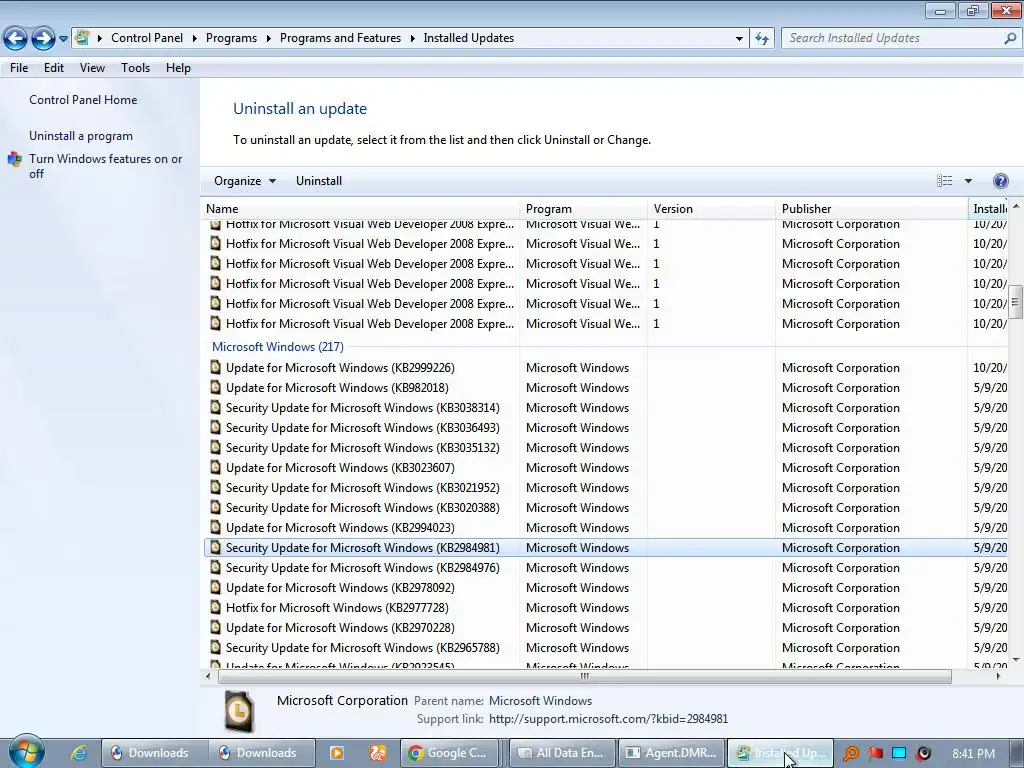
Task: Open the blue Help question mark
Action: [1000, 181]
